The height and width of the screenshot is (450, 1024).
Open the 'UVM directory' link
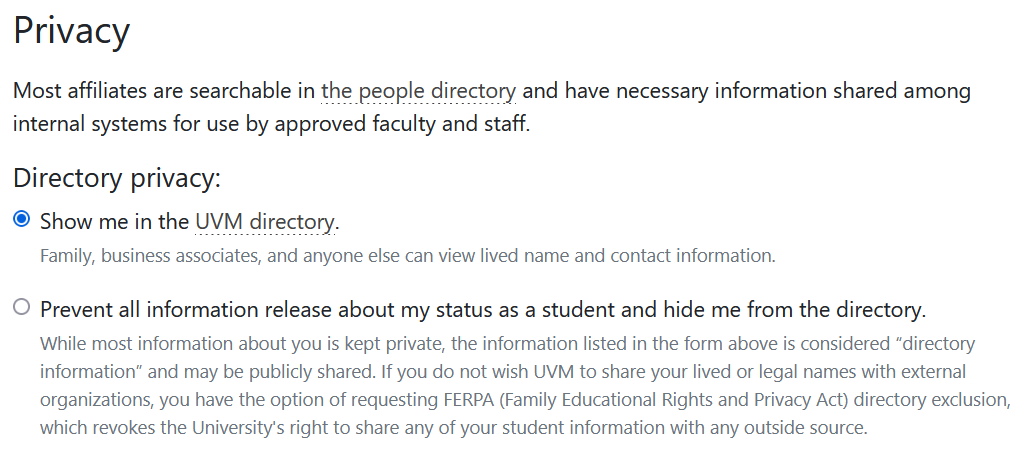(x=265, y=221)
